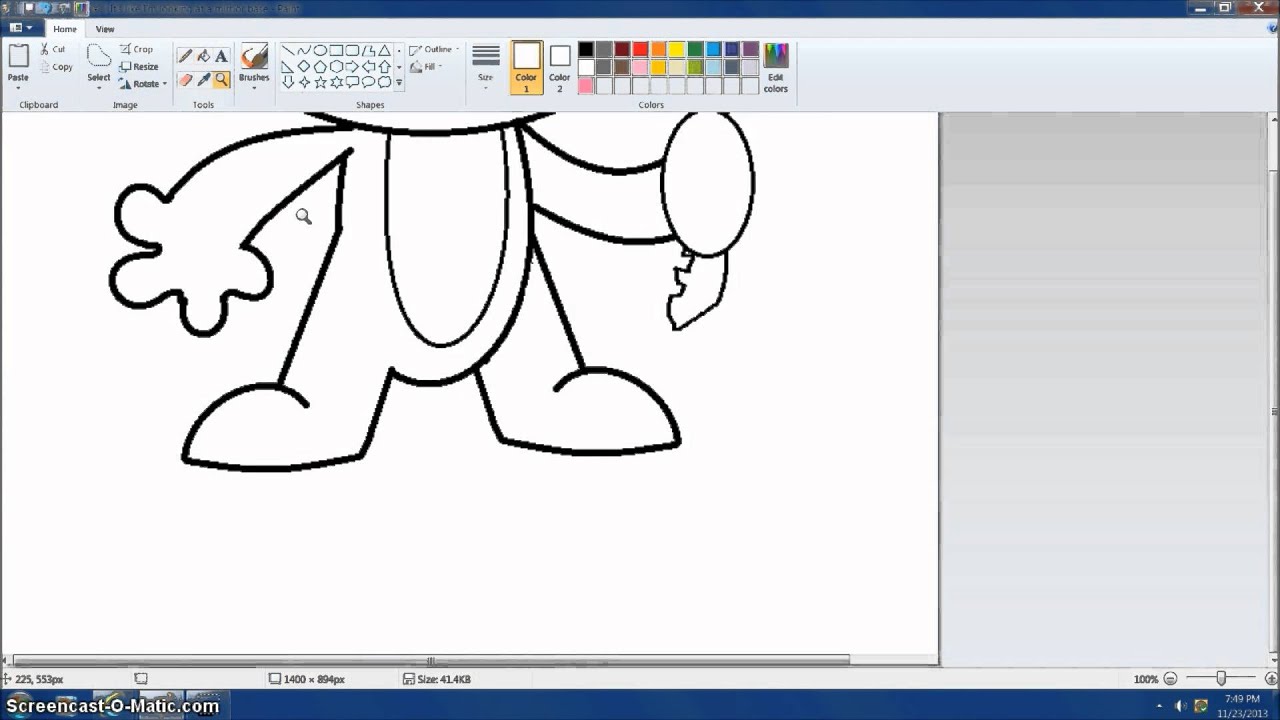The image size is (1280, 720).
Task: Choose the Right arrow shape
Action: pos(352,66)
